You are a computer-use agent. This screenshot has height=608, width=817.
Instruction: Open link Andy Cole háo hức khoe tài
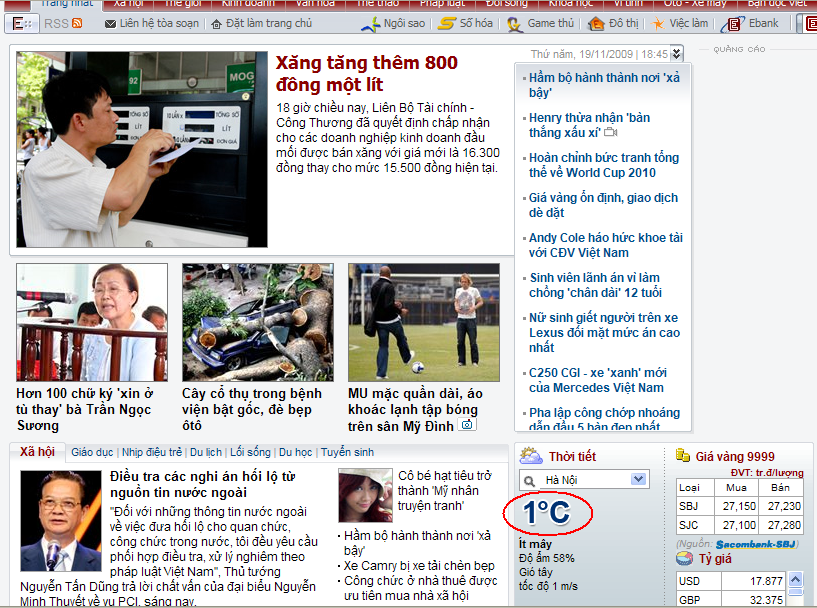(x=605, y=245)
